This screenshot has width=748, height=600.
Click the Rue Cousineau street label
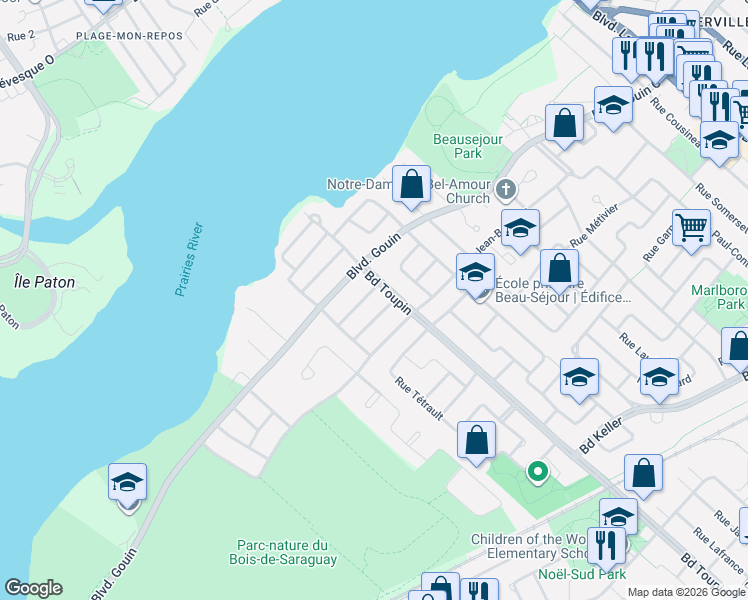675,123
